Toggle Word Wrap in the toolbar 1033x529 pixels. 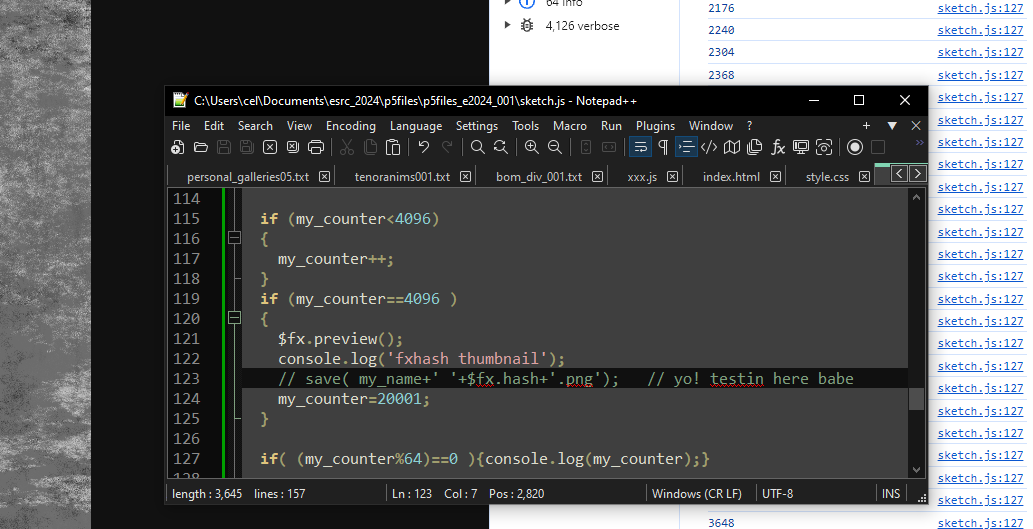point(640,148)
